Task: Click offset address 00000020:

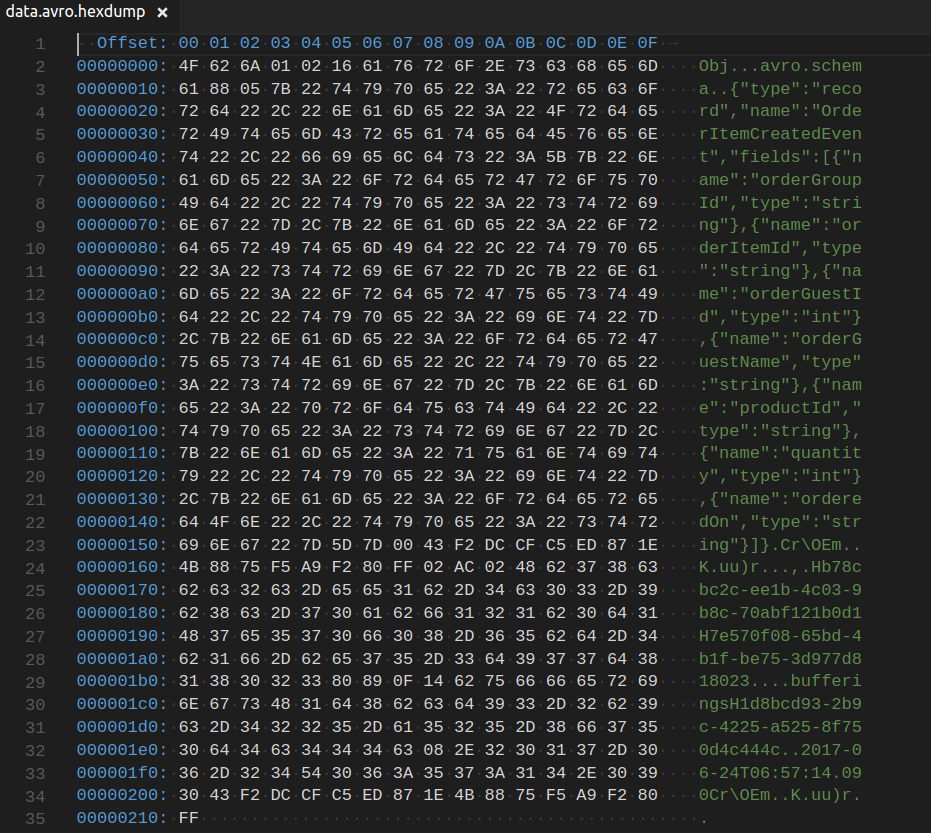Action: [x=122, y=112]
